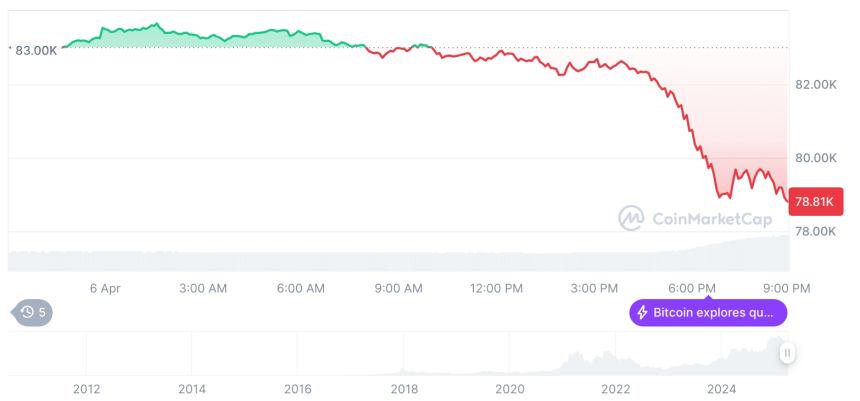Click the CoinMarketCap logo watermark

click(x=631, y=217)
